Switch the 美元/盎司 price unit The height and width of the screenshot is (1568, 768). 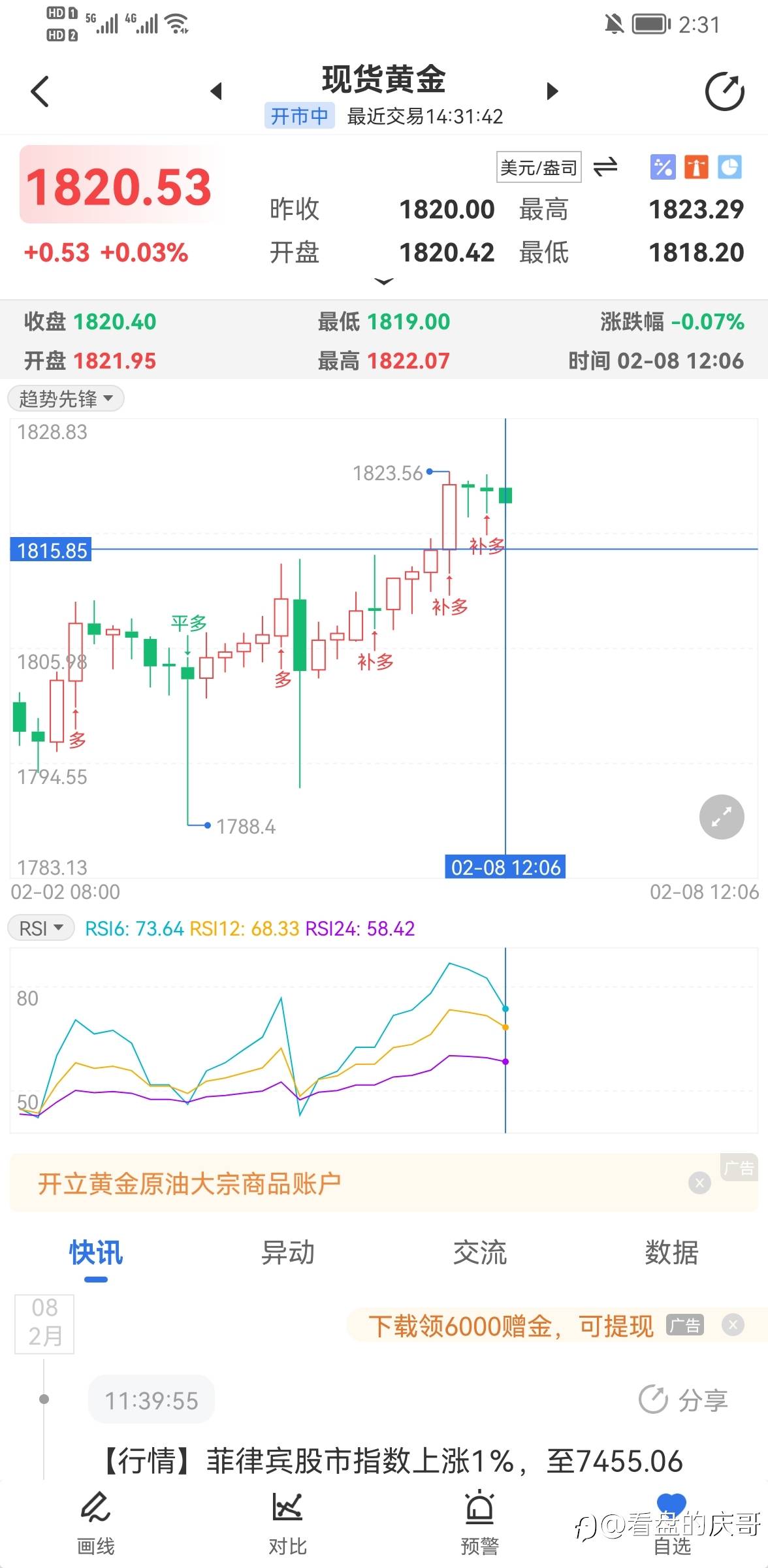click(x=605, y=167)
